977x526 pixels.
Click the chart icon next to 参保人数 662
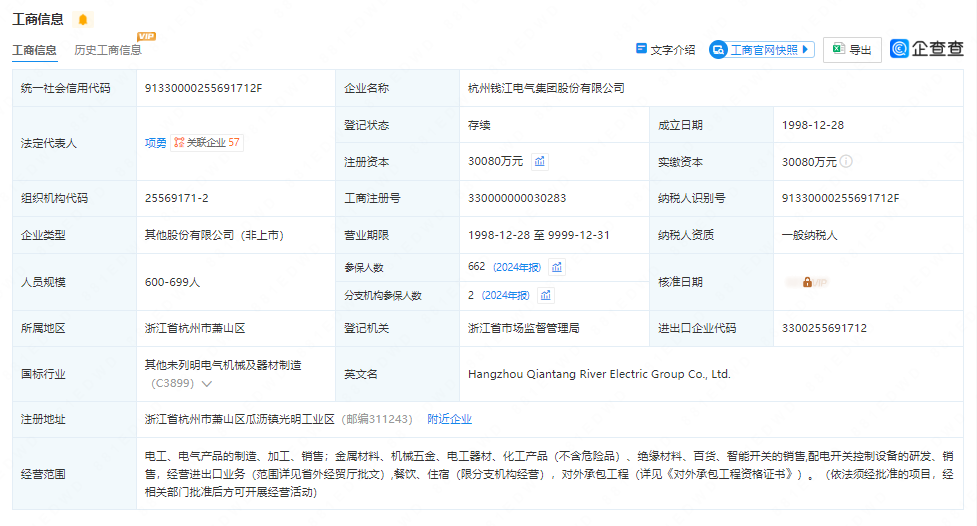tap(557, 267)
